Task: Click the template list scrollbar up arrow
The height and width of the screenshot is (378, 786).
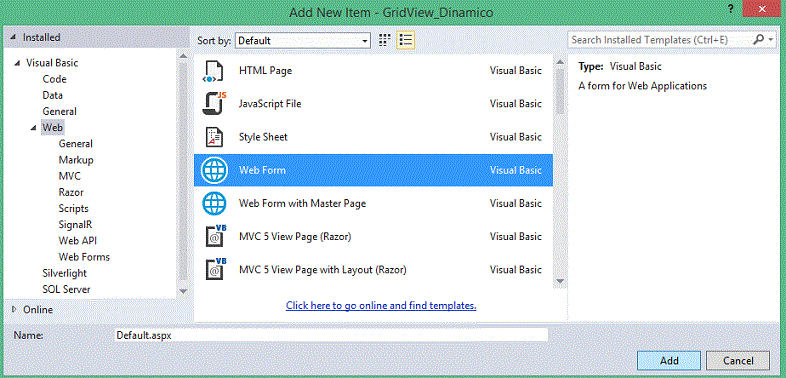Action: click(560, 61)
